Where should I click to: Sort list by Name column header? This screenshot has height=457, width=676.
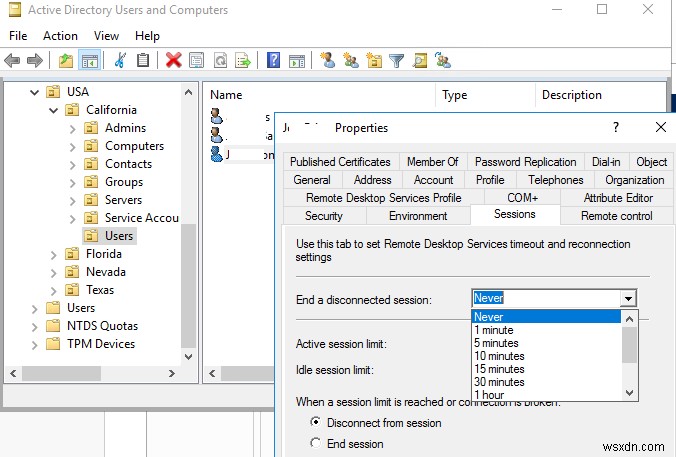319,95
